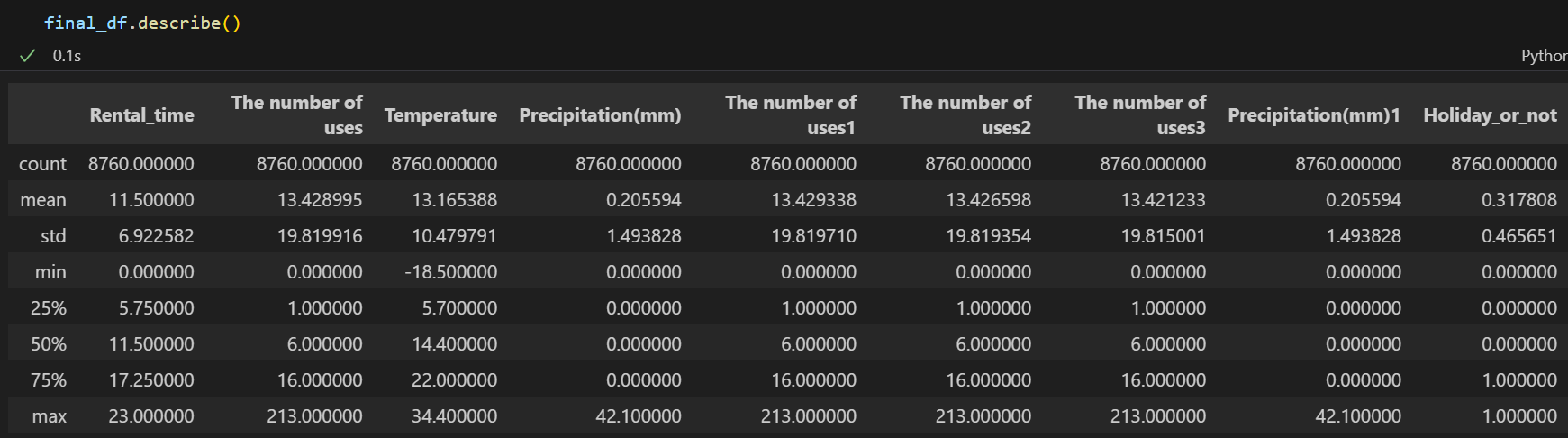Click Rental_time 75% value 17.250000
1568x438 pixels.
tap(151, 380)
